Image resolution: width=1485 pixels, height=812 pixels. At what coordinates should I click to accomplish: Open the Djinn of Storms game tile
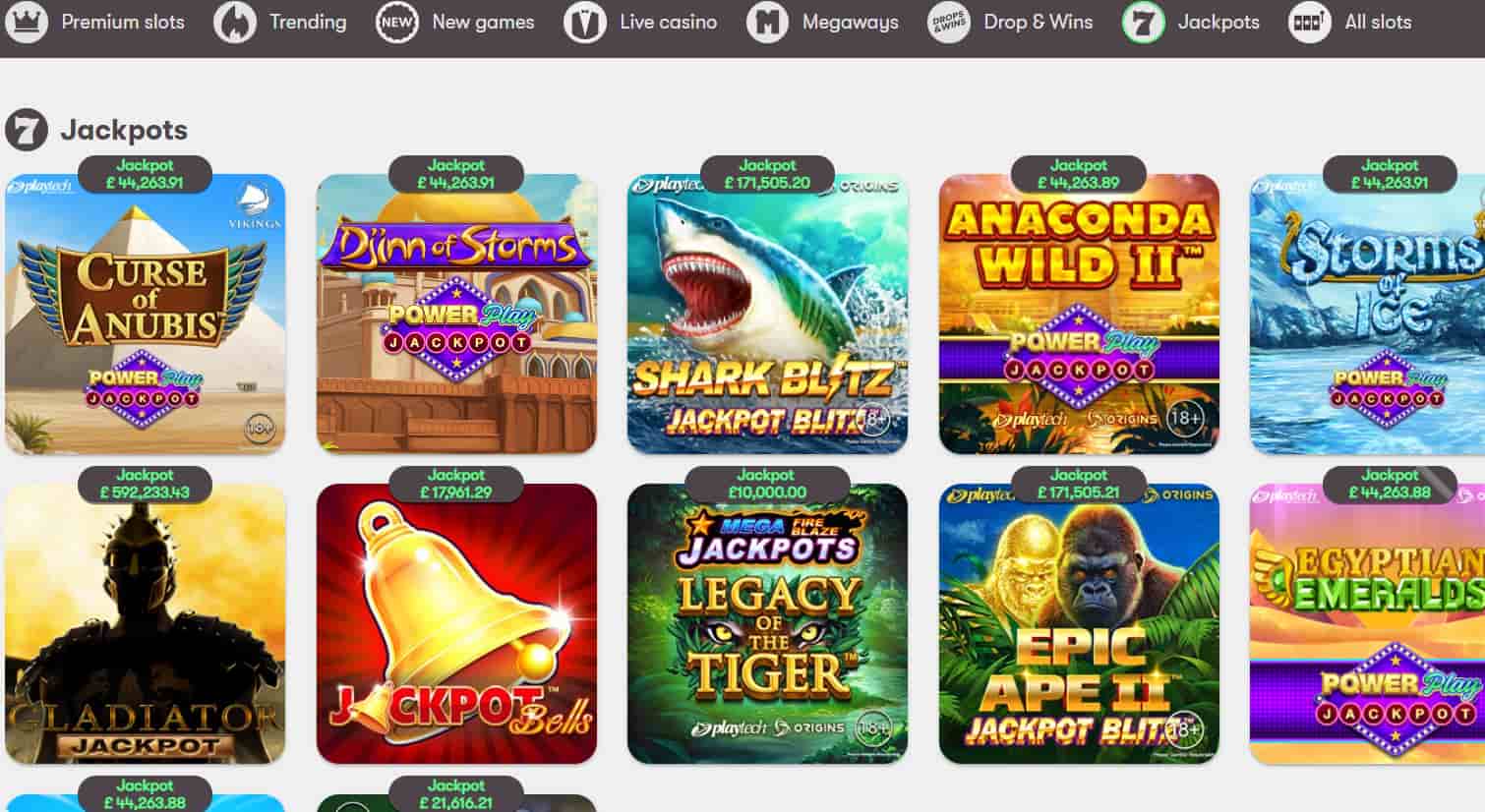pos(456,314)
